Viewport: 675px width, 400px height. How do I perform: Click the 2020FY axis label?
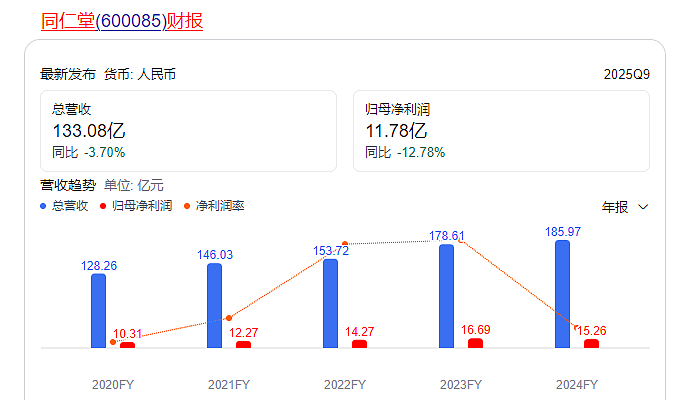pyautogui.click(x=113, y=384)
